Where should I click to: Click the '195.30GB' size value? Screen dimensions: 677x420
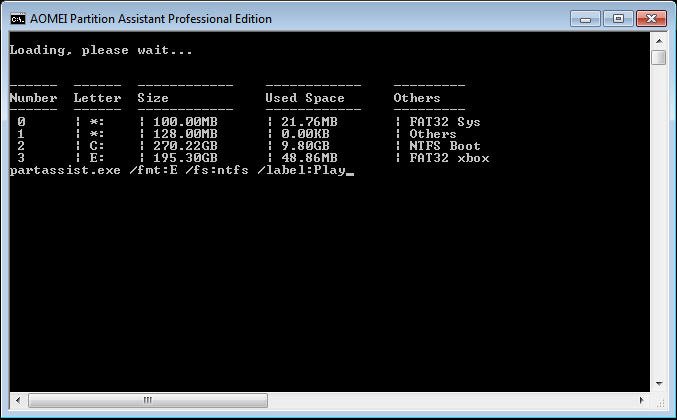(185, 158)
